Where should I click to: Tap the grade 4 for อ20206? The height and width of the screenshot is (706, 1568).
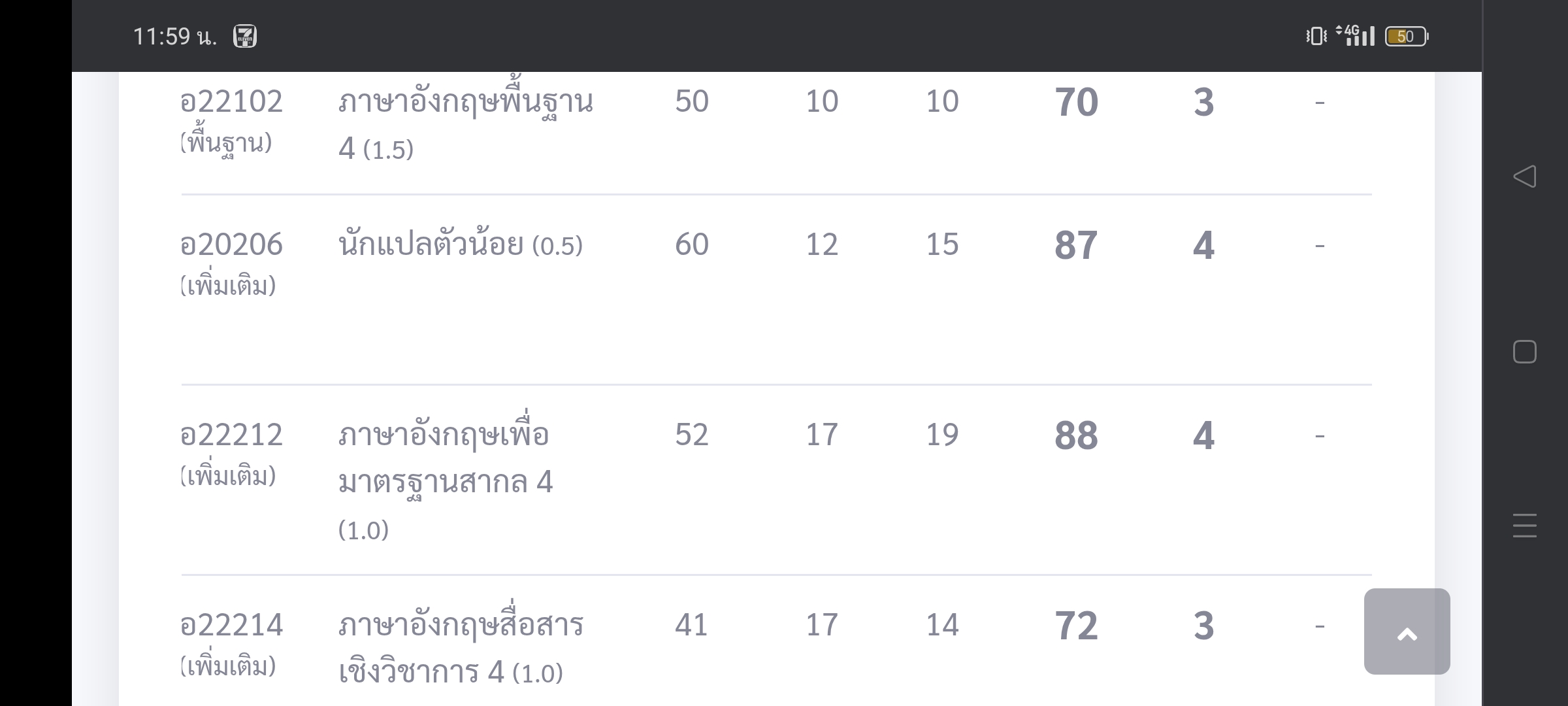(x=1203, y=246)
